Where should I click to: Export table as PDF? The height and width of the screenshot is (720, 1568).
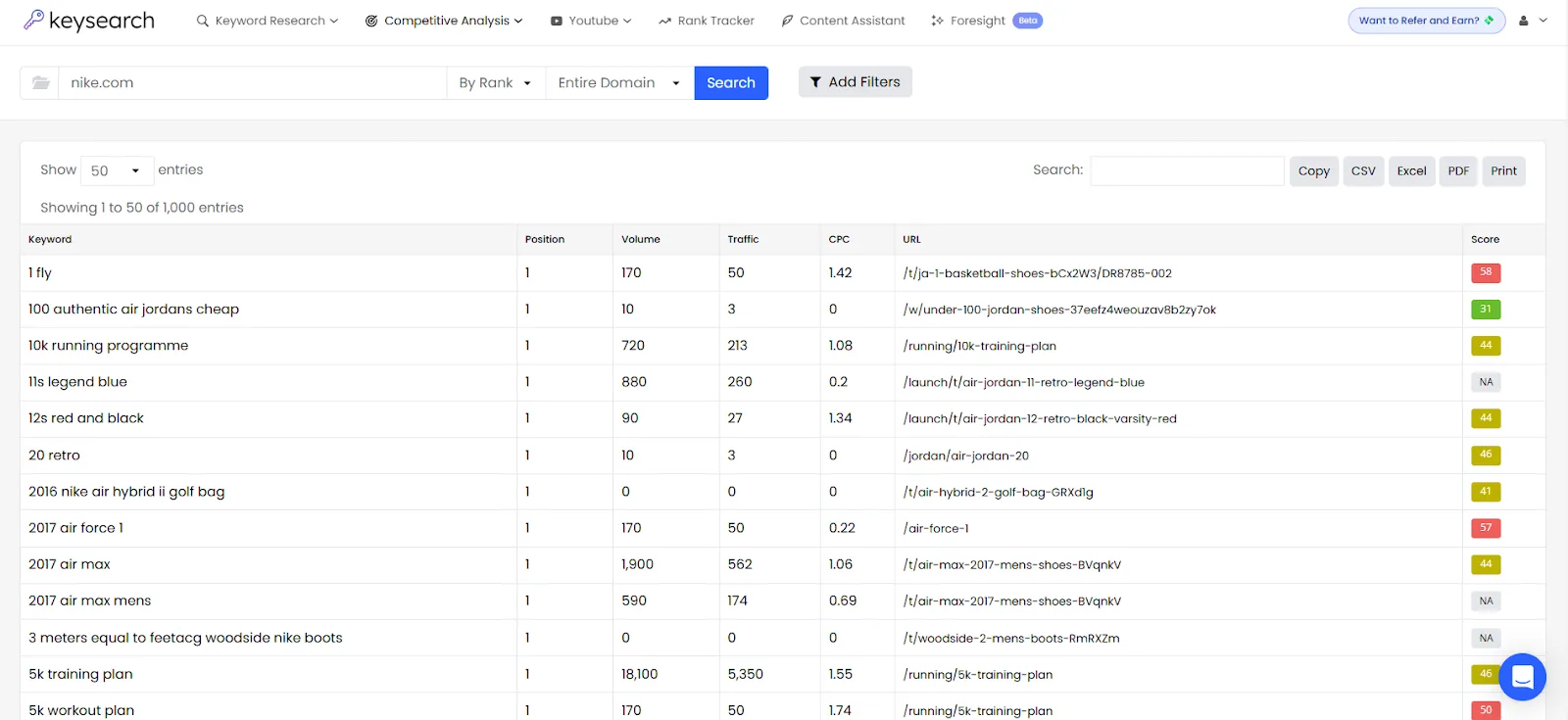coord(1458,171)
